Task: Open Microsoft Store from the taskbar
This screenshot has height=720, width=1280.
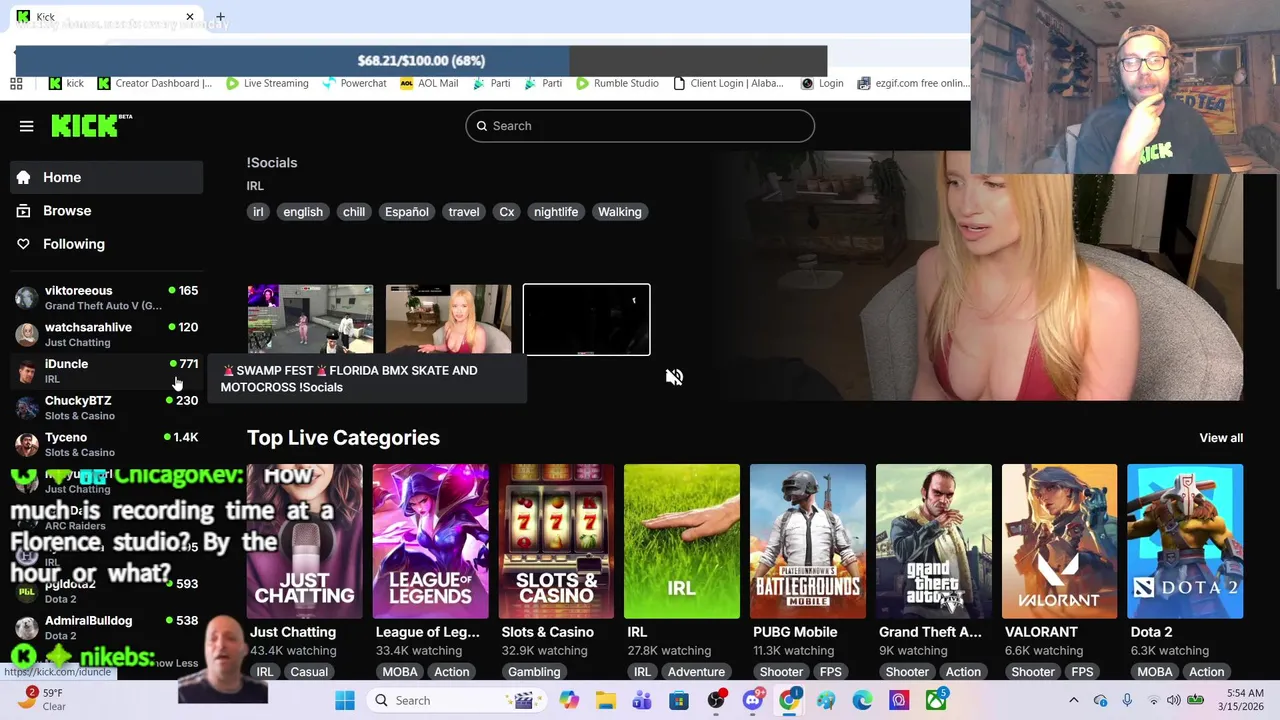Action: coord(679,701)
